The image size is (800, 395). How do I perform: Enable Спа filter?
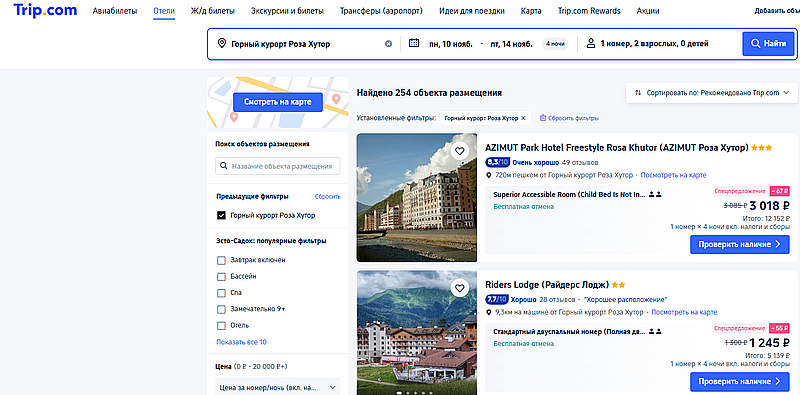[x=221, y=293]
